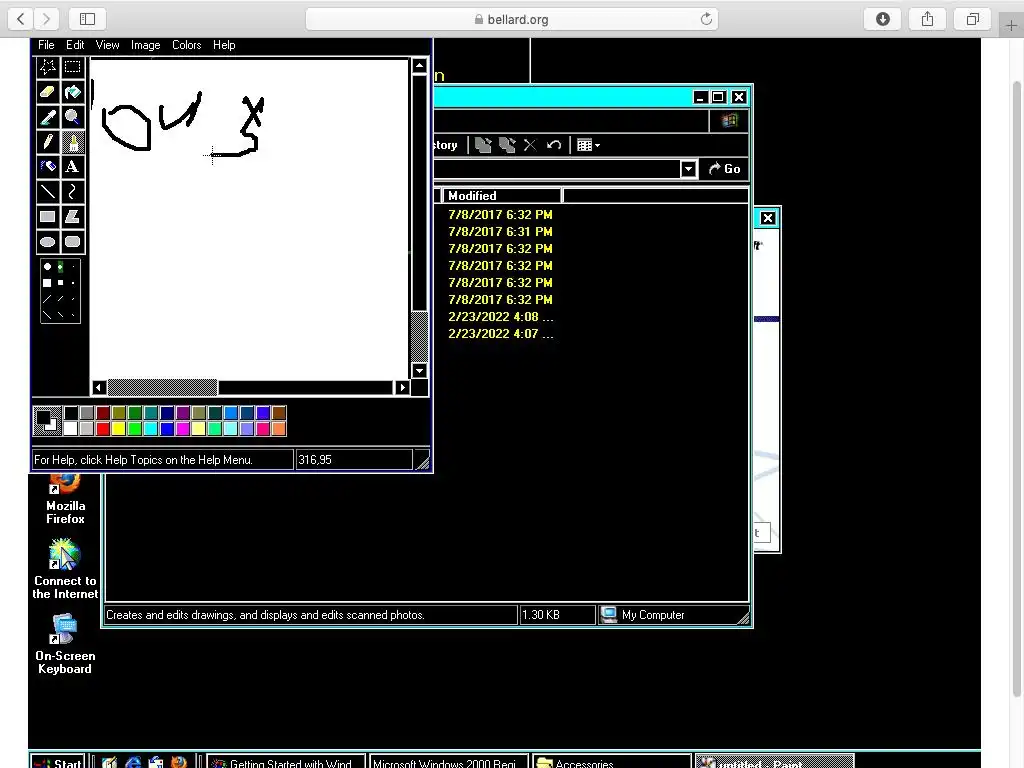The image size is (1024, 768).
Task: Click the Delete X icon in Explorer toolbar
Action: 530,145
